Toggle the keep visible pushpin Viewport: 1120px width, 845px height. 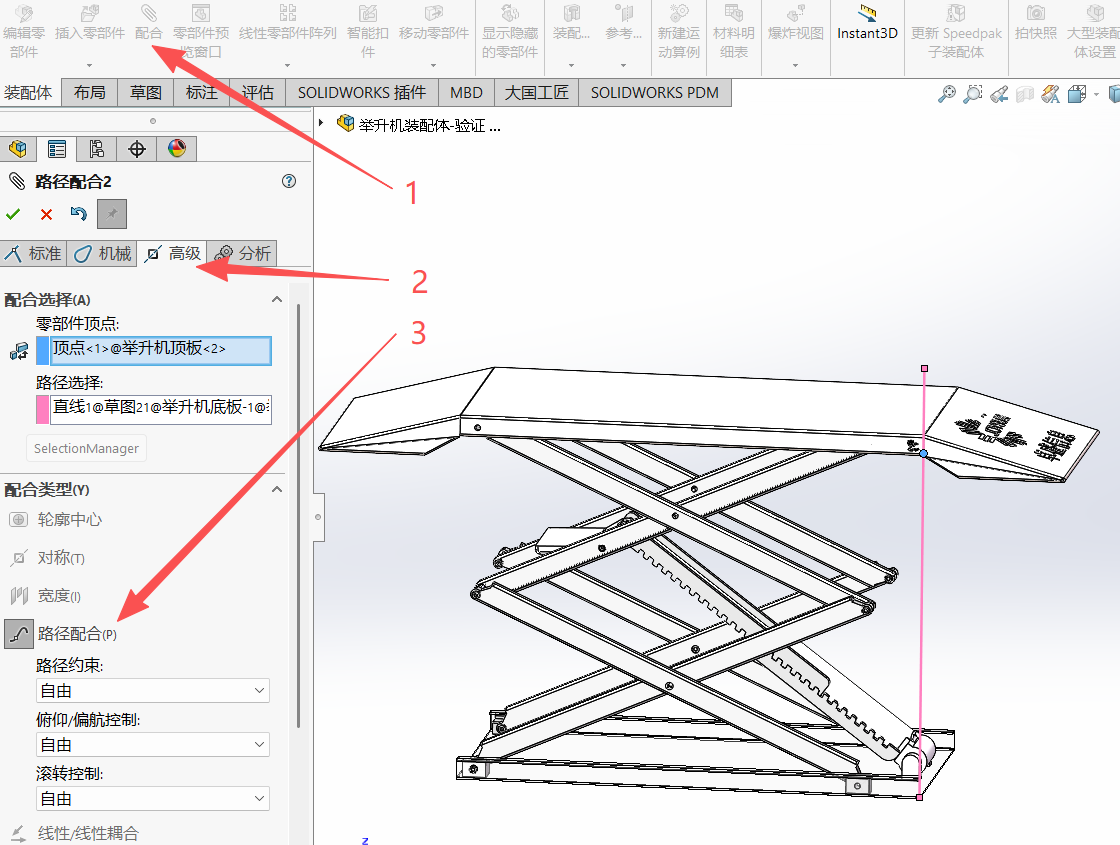(x=111, y=214)
